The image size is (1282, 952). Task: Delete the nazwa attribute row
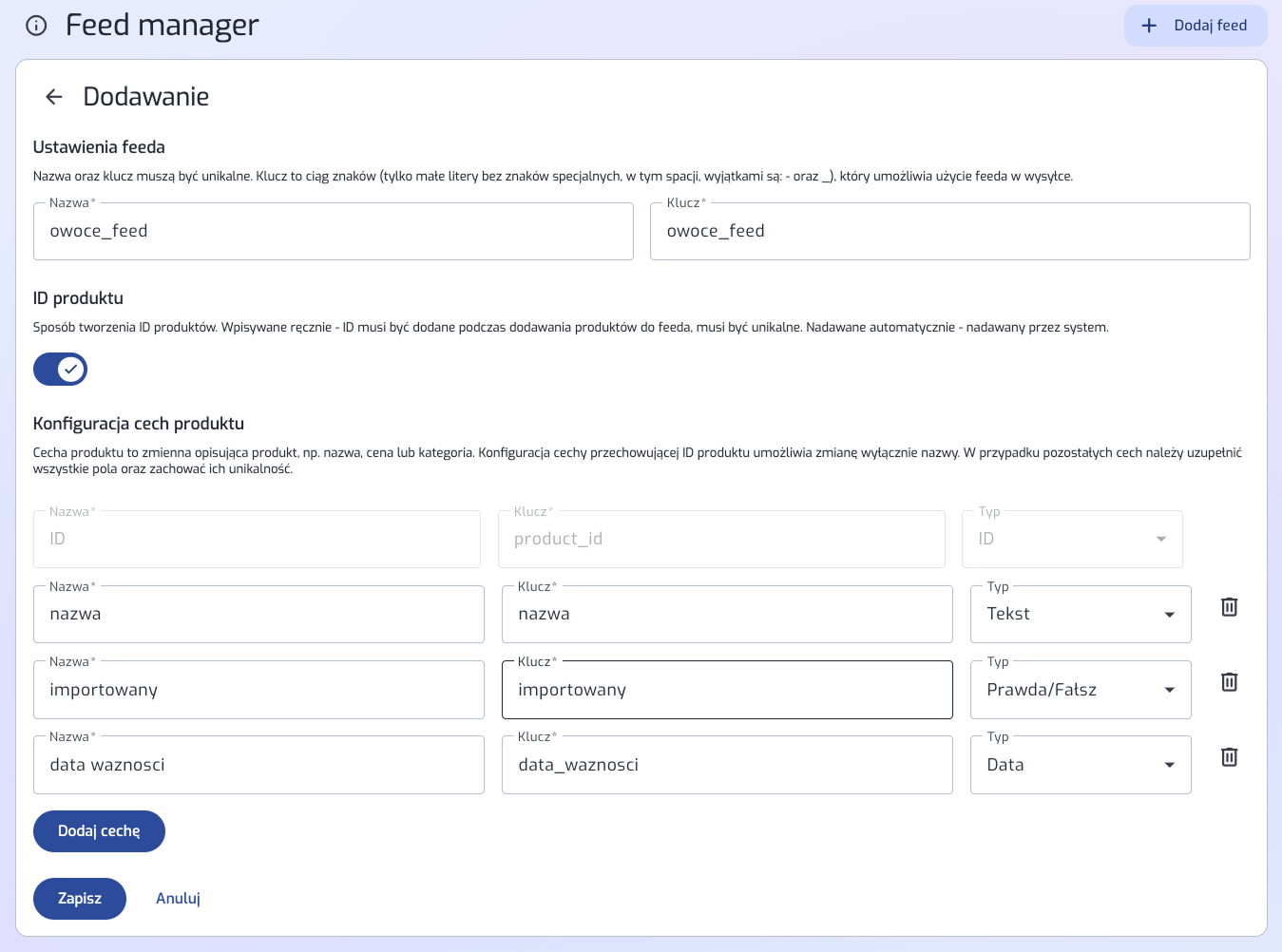[x=1229, y=607]
